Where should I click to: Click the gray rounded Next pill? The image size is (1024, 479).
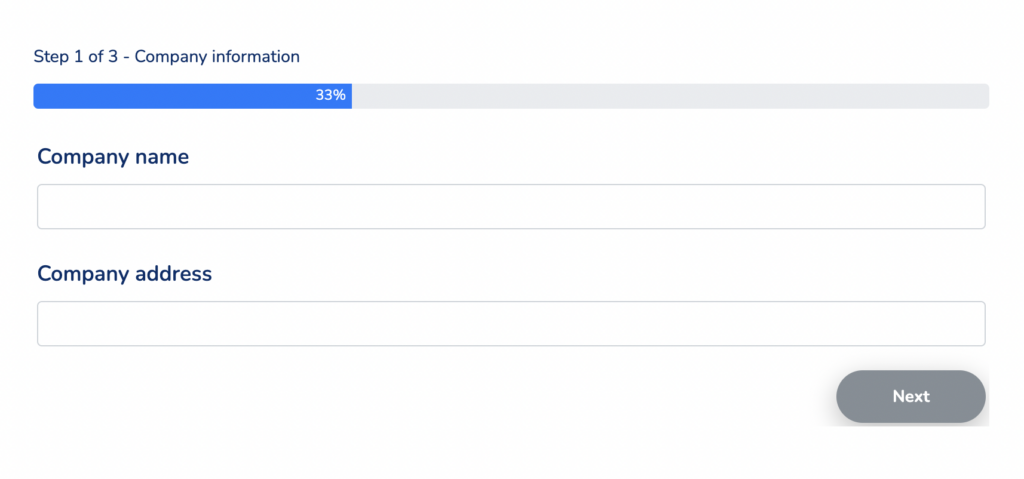[910, 396]
